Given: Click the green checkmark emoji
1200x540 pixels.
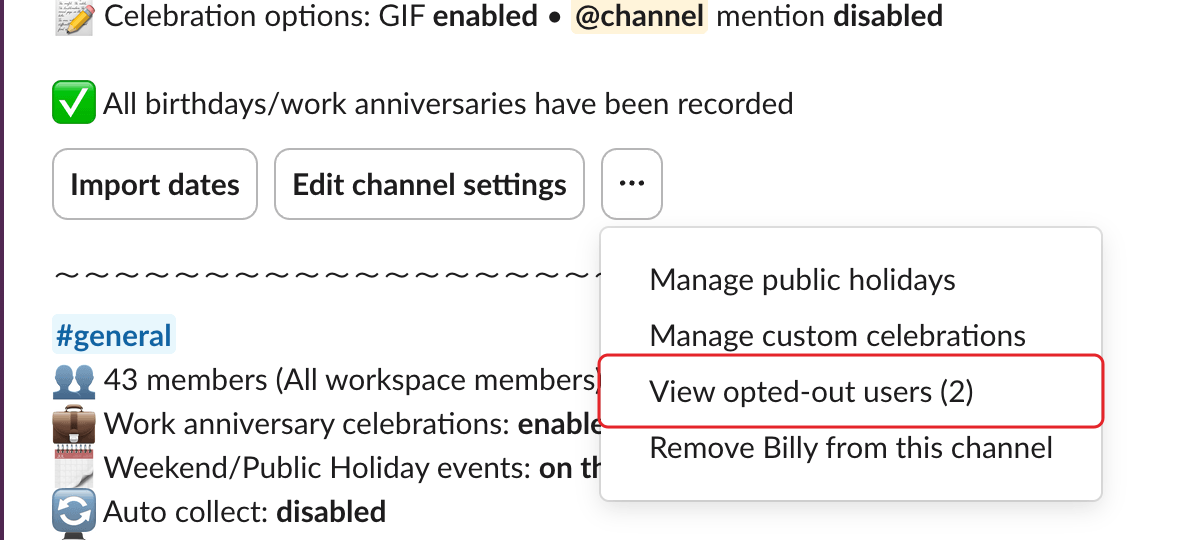Looking at the screenshot, I should (x=74, y=103).
